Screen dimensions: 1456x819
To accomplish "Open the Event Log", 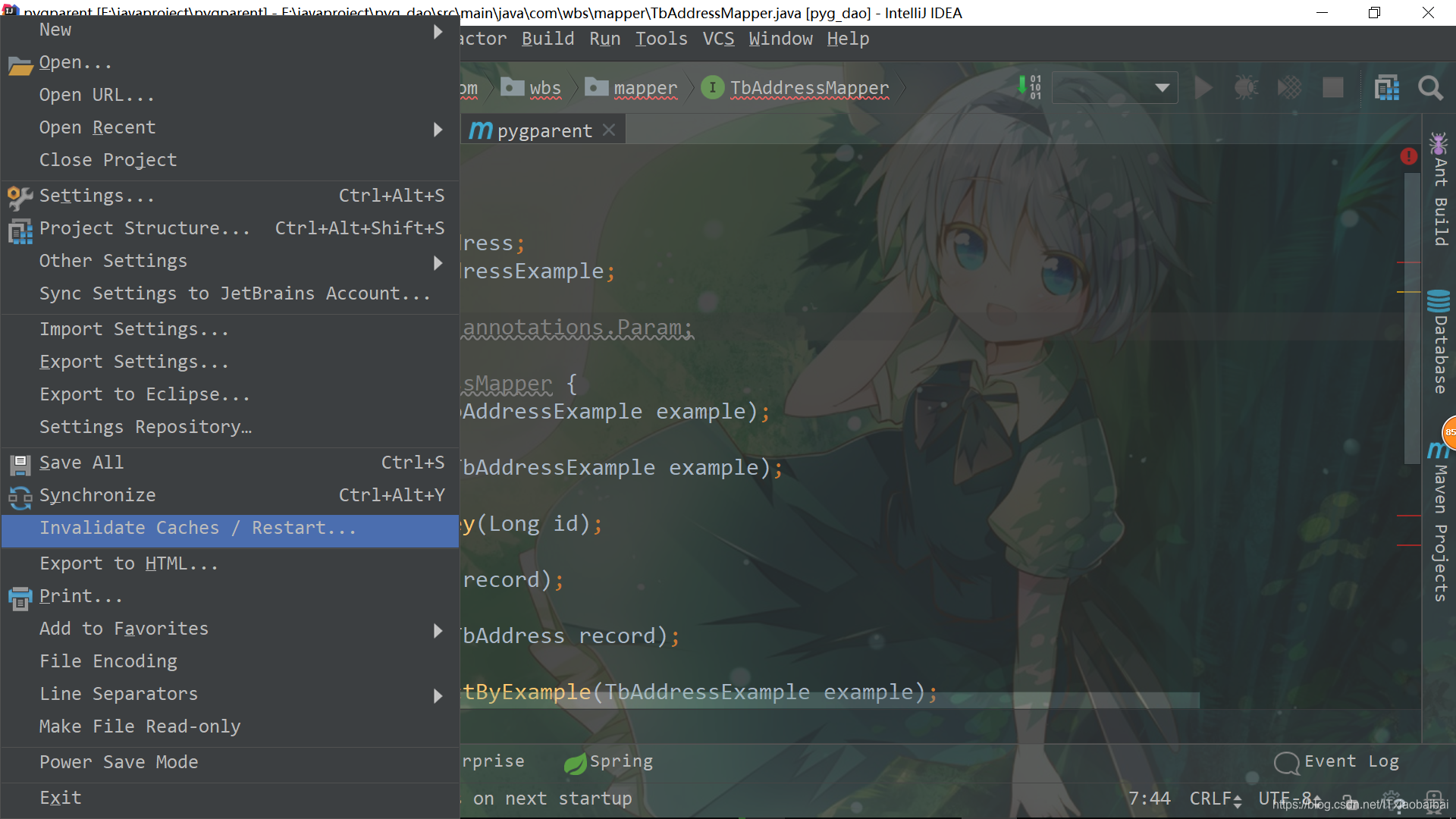I will (1336, 762).
